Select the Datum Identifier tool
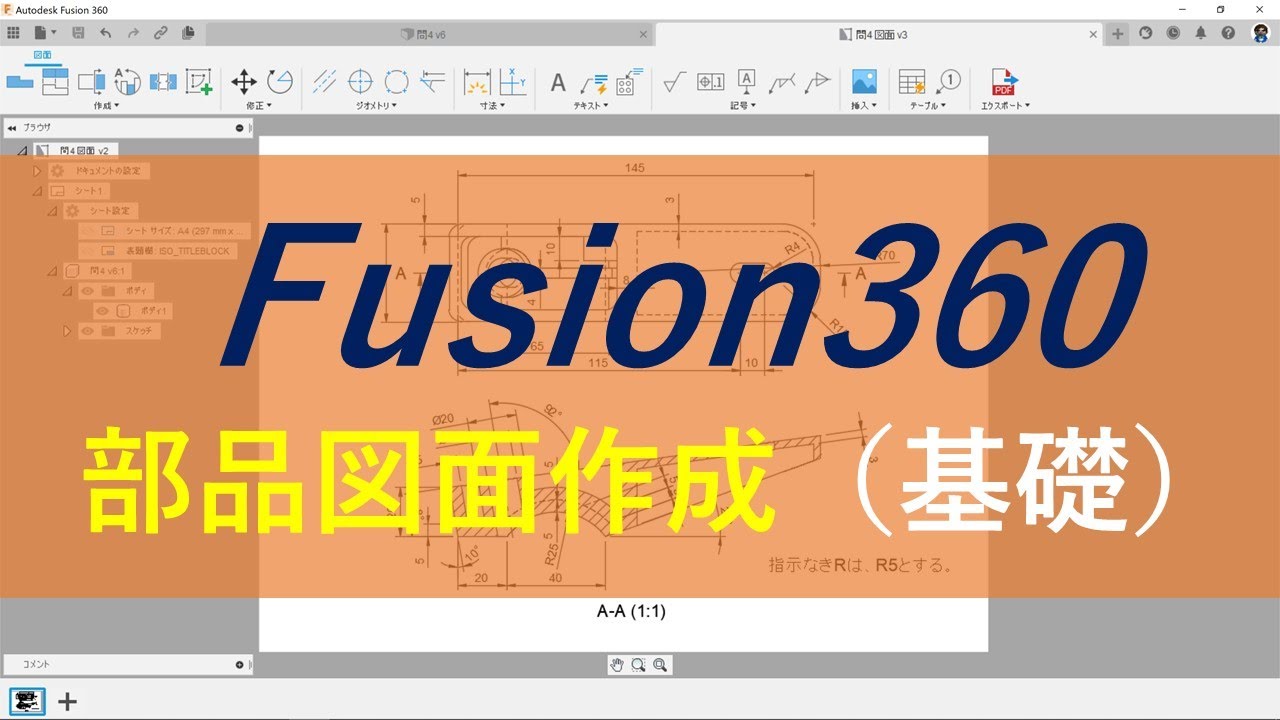The width and height of the screenshot is (1280, 720). (x=746, y=81)
